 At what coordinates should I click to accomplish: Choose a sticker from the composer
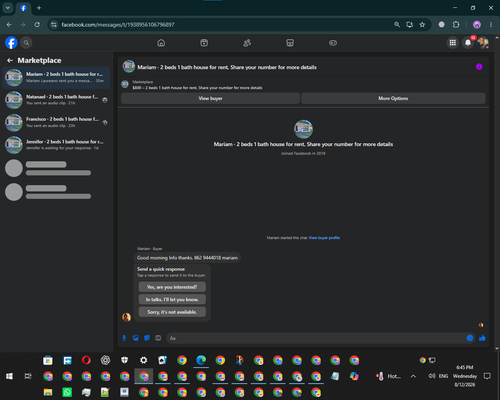pyautogui.click(x=147, y=338)
